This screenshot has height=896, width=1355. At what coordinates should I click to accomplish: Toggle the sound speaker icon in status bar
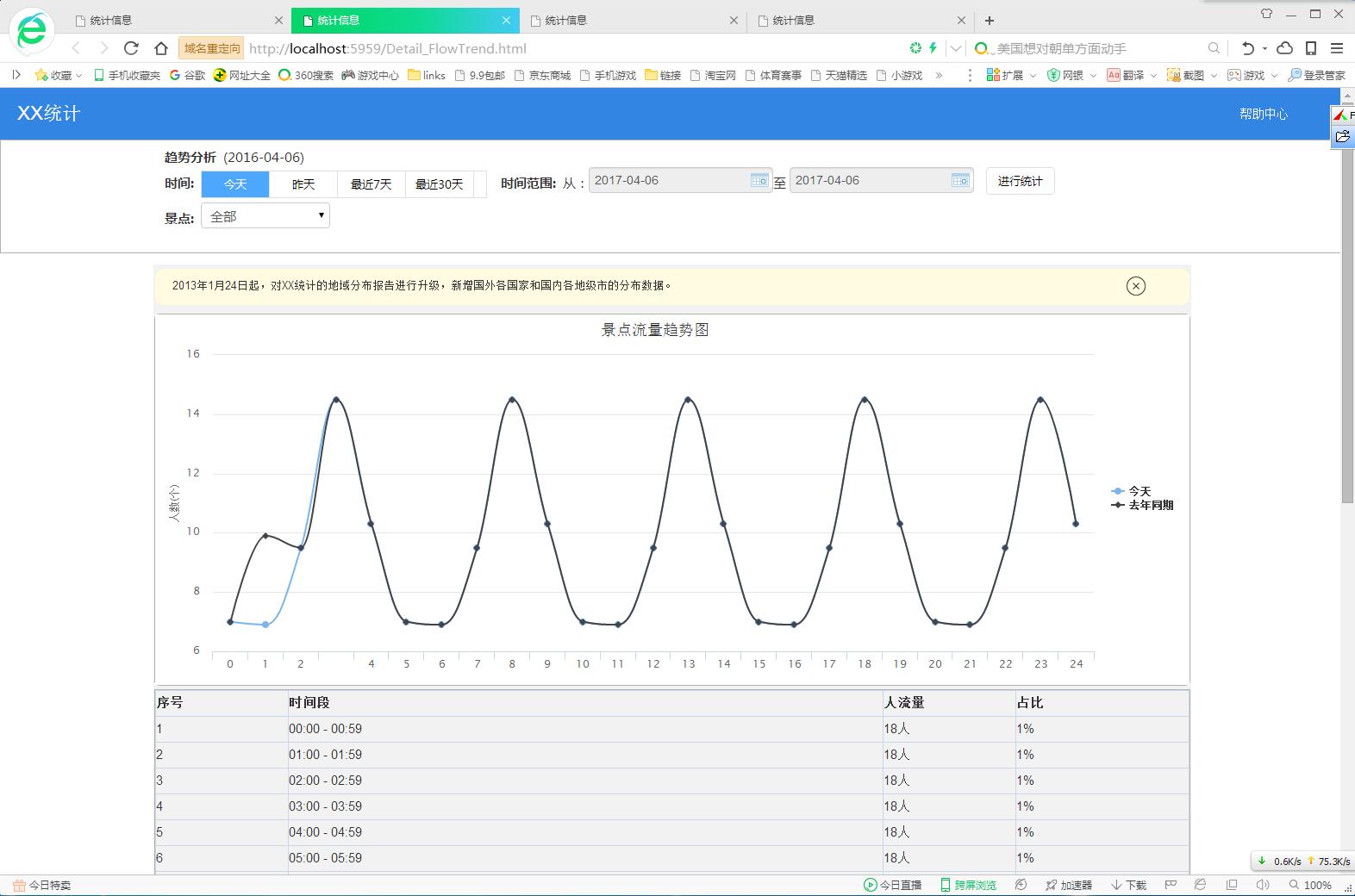click(x=1263, y=885)
